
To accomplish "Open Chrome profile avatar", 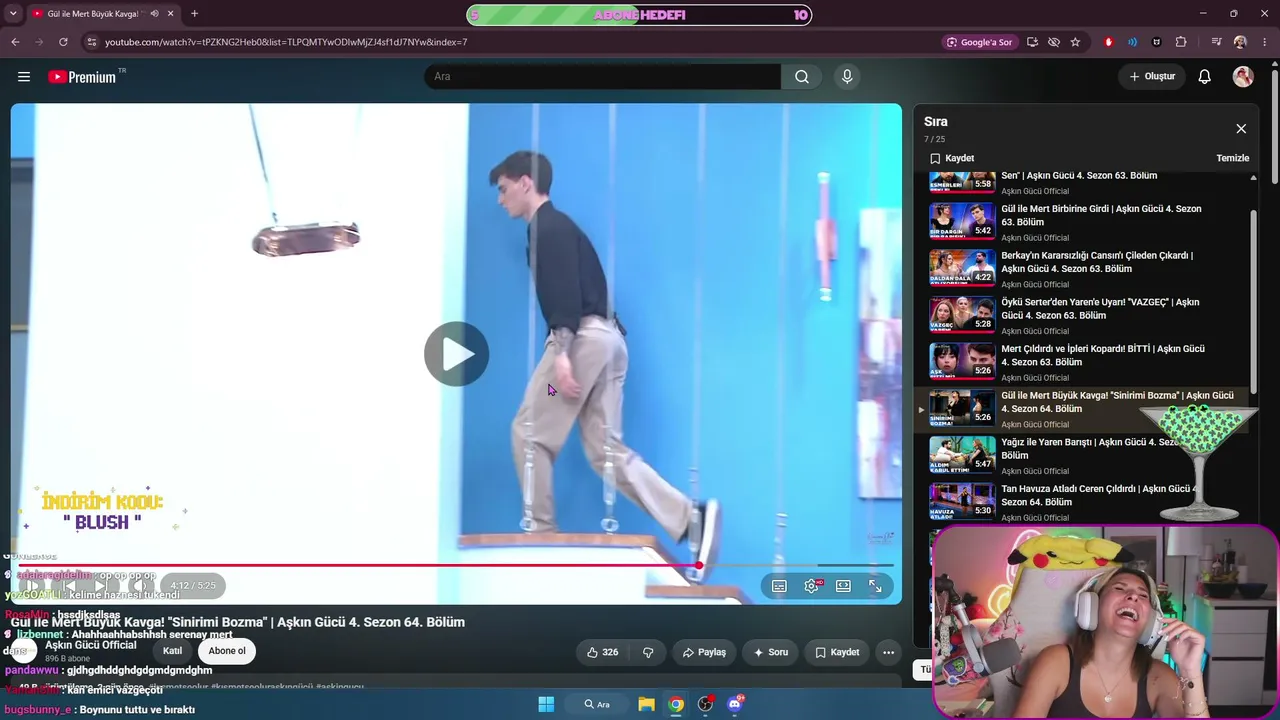I will [x=1240, y=42].
